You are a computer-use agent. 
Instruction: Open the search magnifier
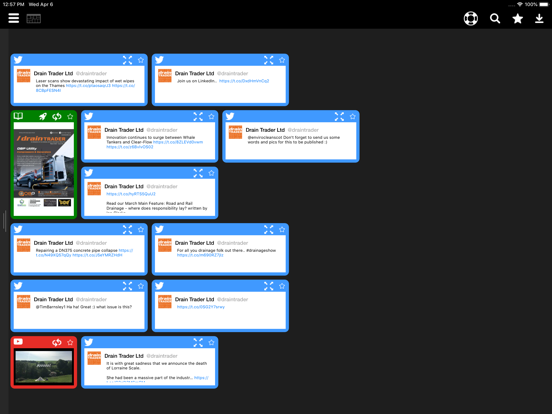[x=495, y=18]
